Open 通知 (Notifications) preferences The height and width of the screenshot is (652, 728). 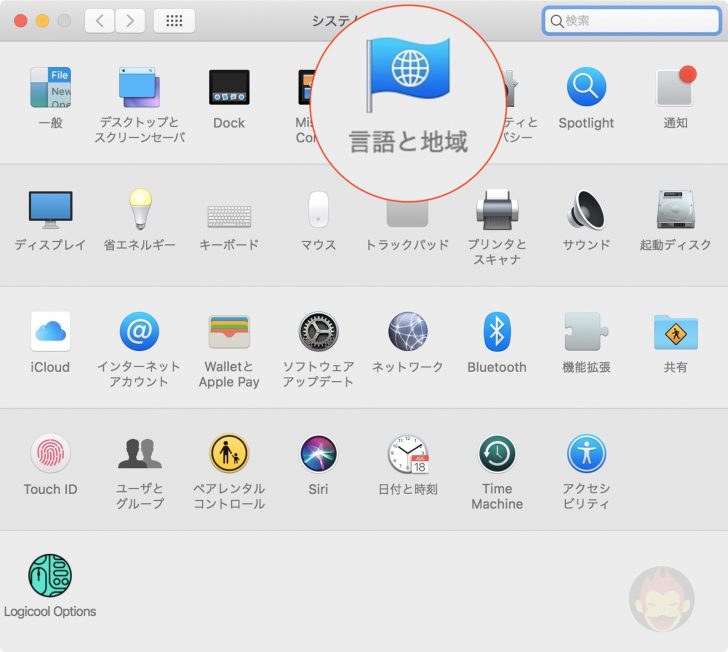676,87
